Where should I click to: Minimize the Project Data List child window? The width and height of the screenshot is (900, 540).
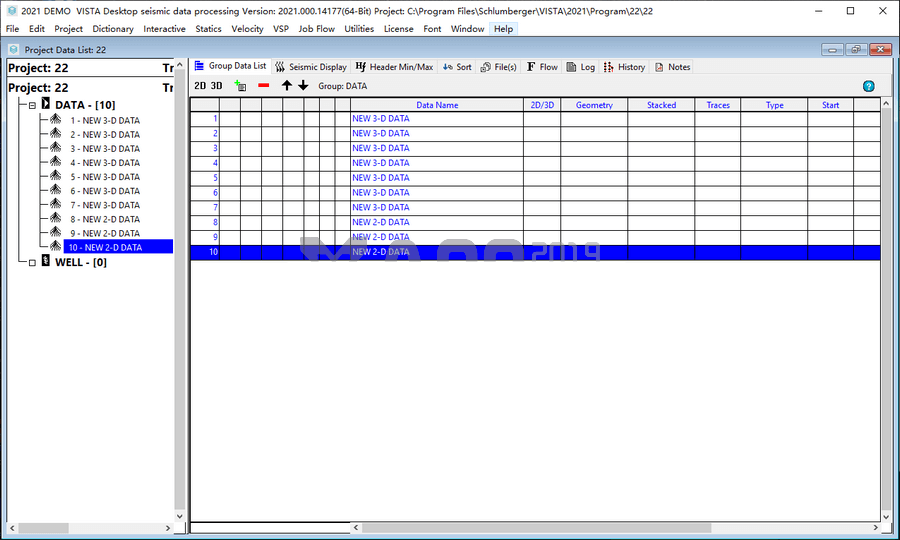point(832,50)
